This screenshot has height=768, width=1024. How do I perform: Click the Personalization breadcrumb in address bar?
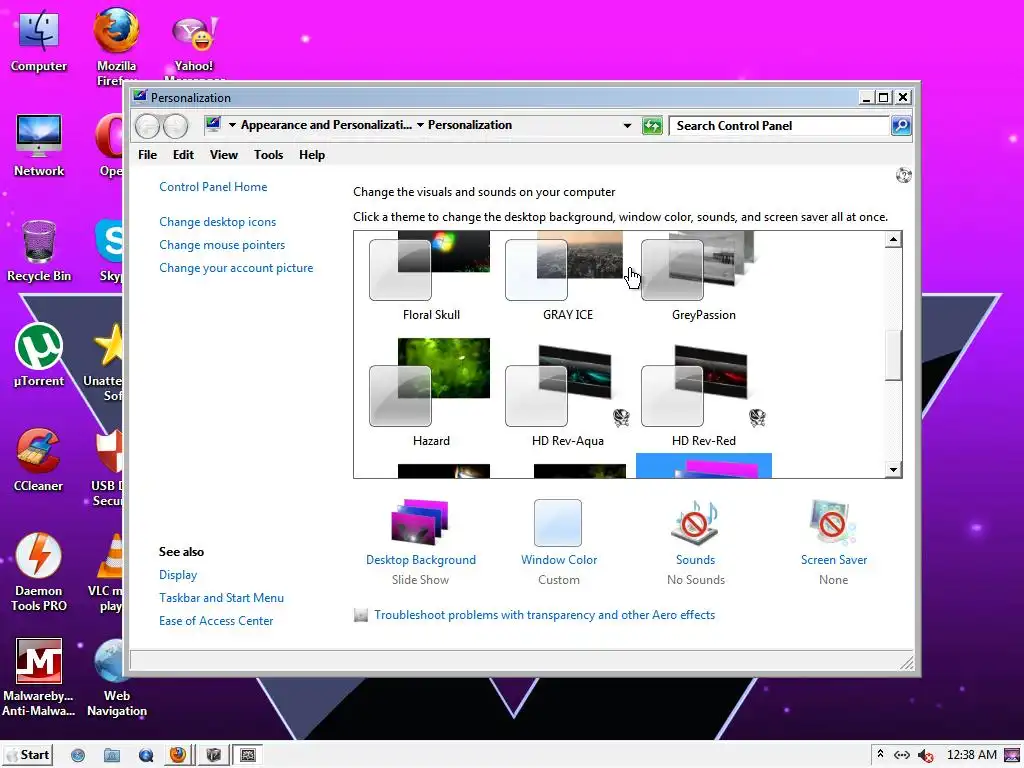click(470, 125)
